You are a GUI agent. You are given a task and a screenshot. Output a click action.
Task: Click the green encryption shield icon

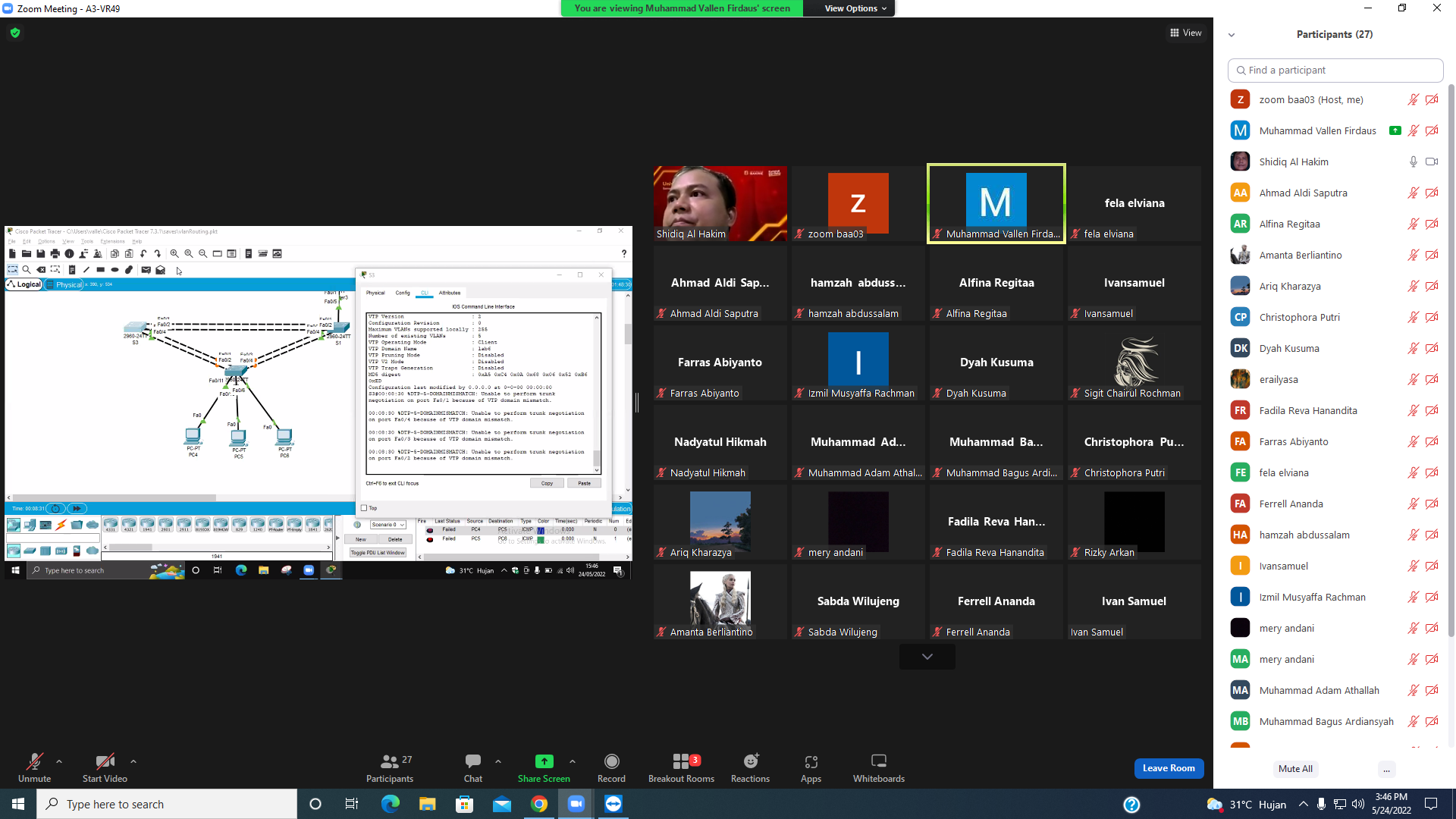pos(15,33)
